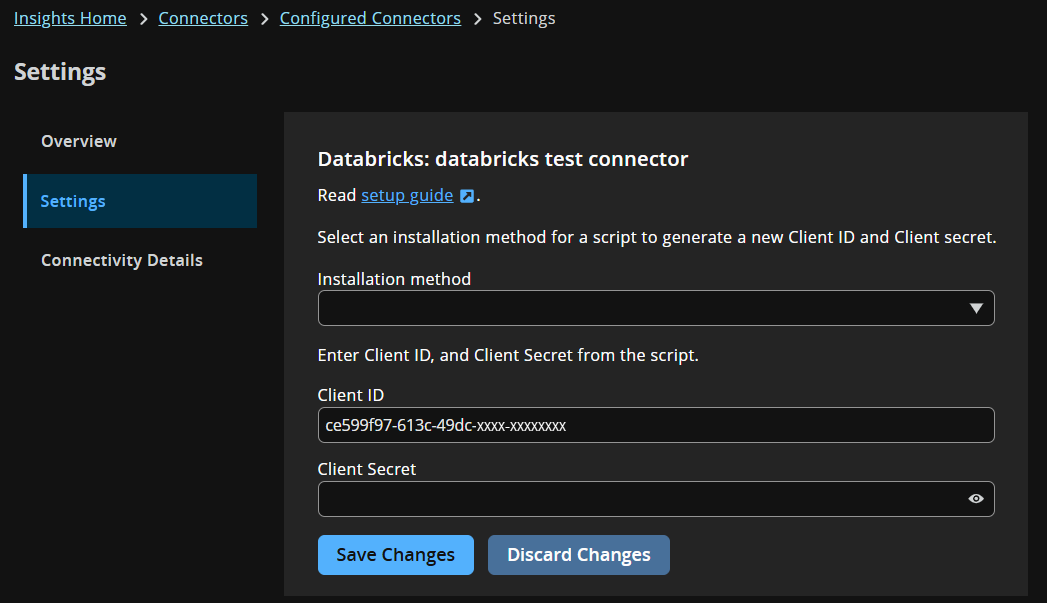
Task: Select the Settings entry in the left sidebar
Action: (x=73, y=201)
